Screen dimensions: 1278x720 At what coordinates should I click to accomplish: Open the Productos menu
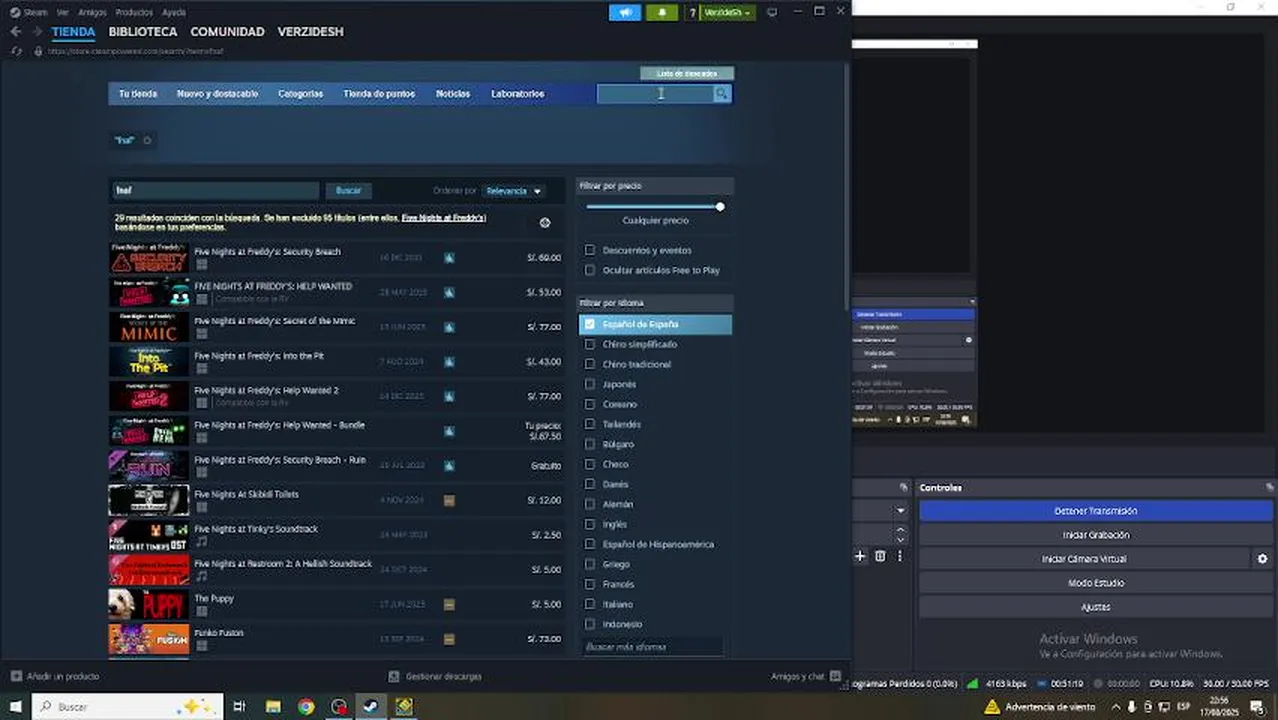[134, 12]
